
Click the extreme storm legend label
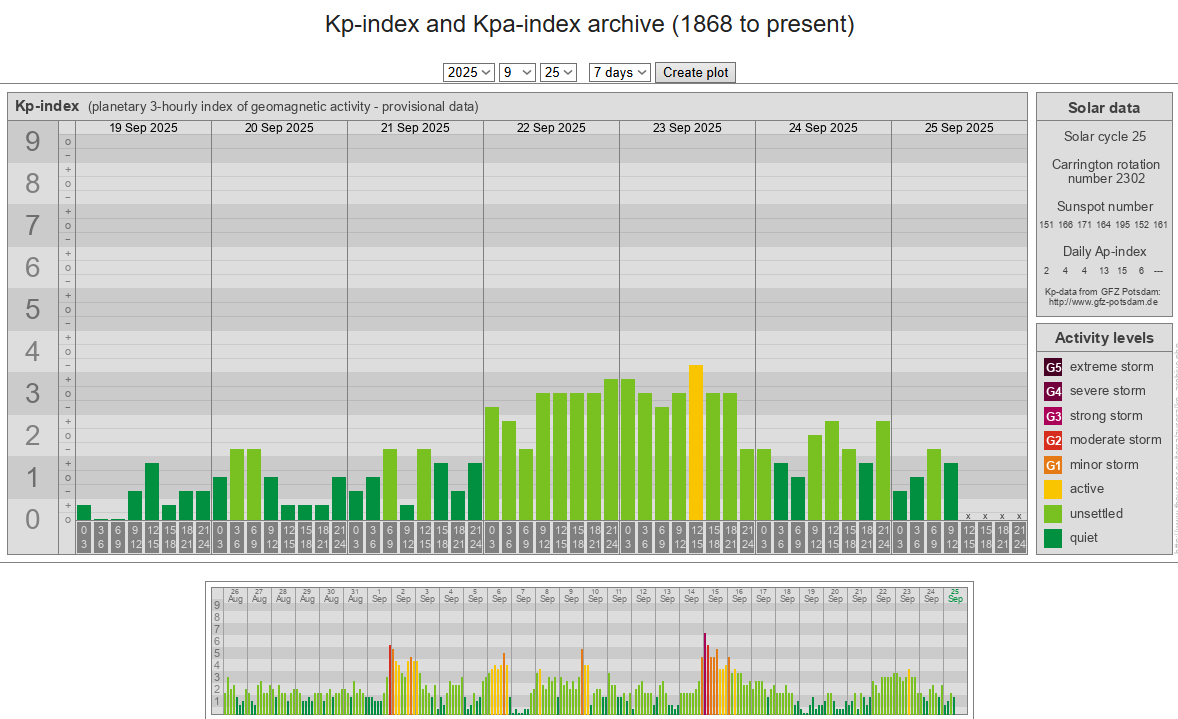click(1111, 367)
